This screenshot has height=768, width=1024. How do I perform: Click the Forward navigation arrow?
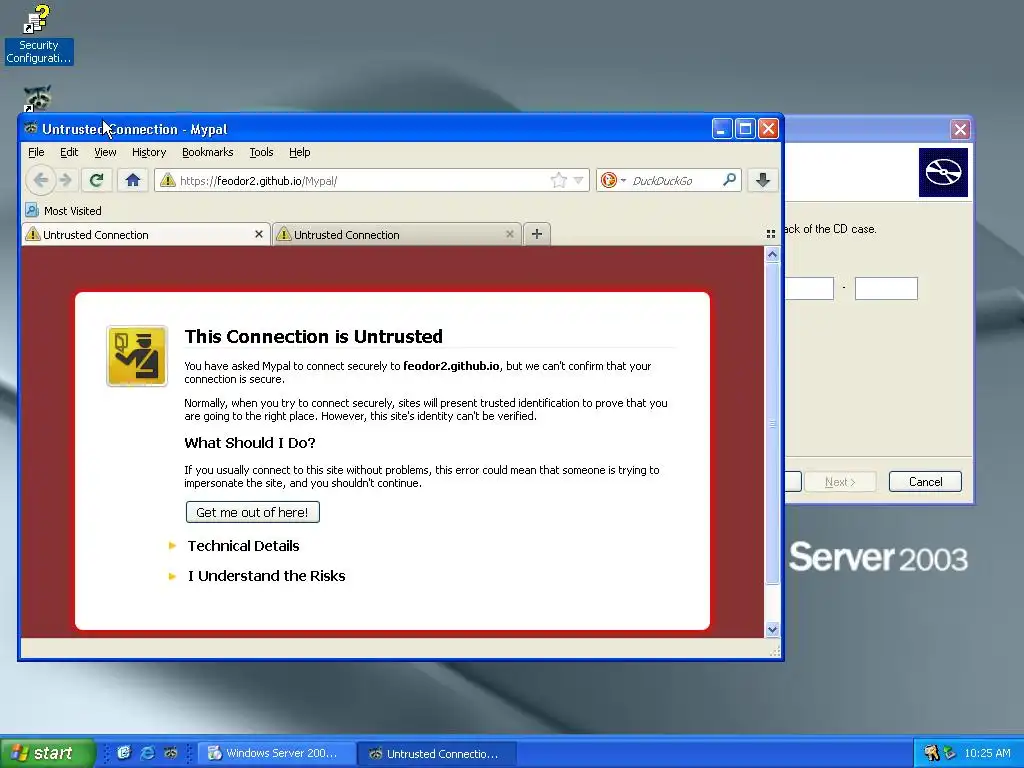[x=65, y=180]
